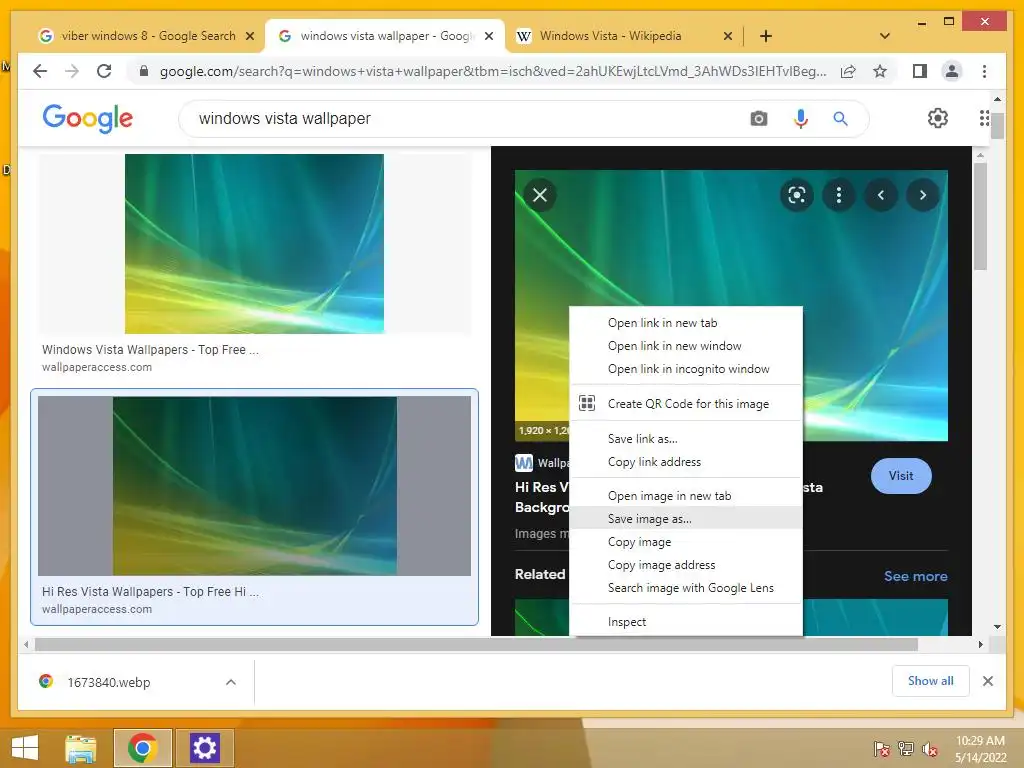Close the image preview panel

point(540,195)
